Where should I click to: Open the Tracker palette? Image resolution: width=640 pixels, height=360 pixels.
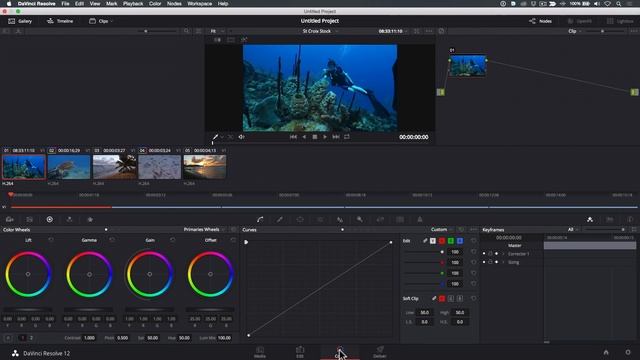tap(320, 220)
